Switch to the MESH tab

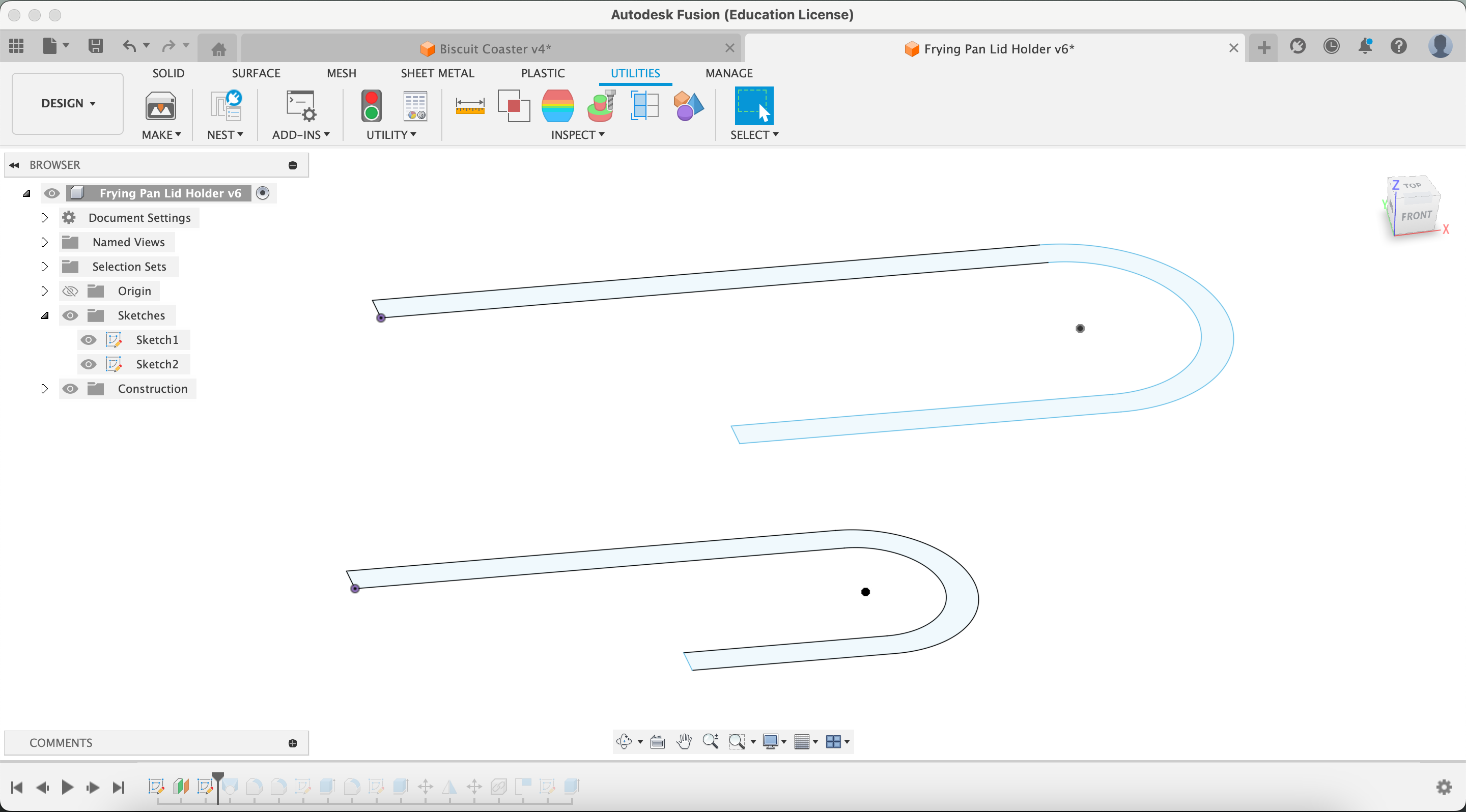[342, 73]
